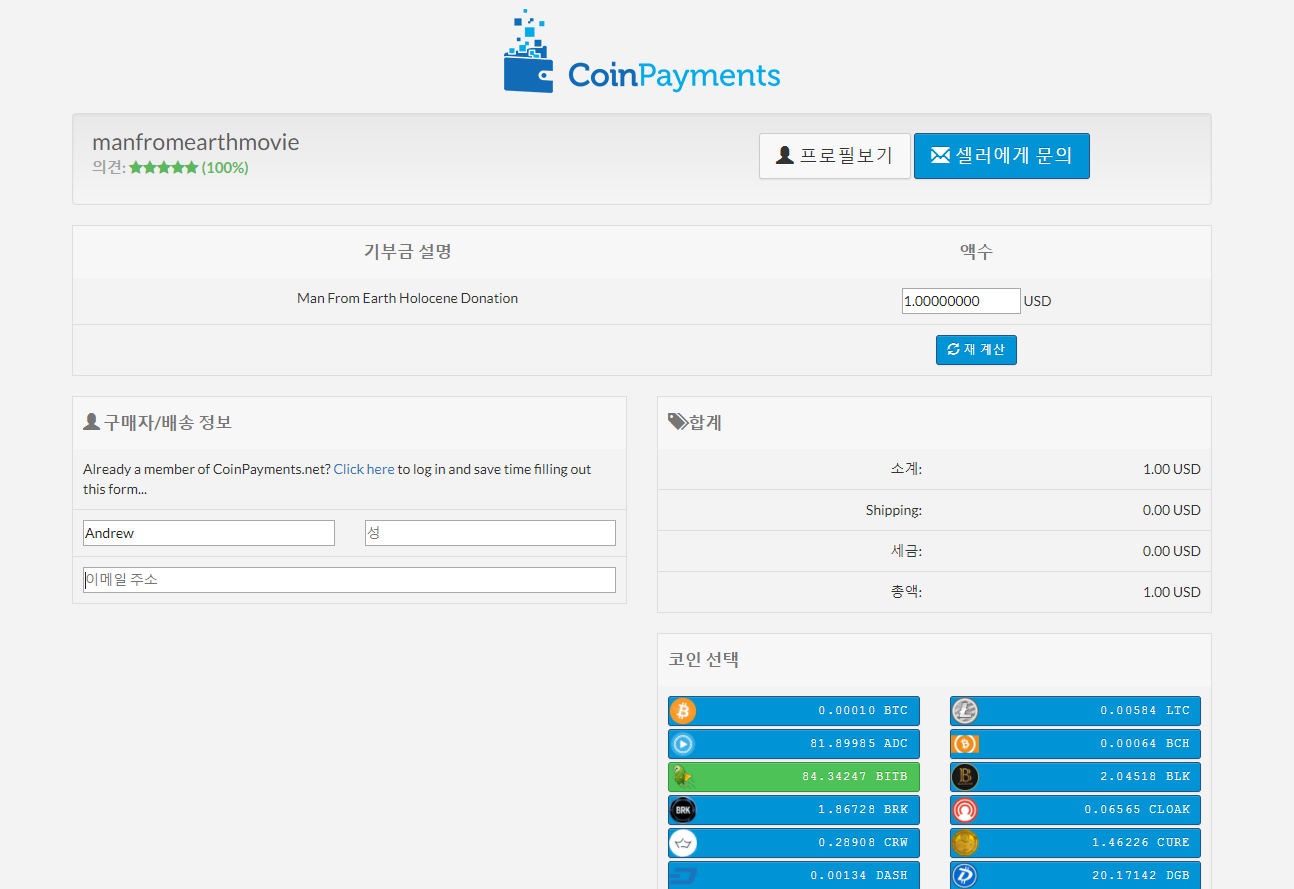Open the 'Click here' login link
The height and width of the screenshot is (889, 1294).
(x=364, y=469)
